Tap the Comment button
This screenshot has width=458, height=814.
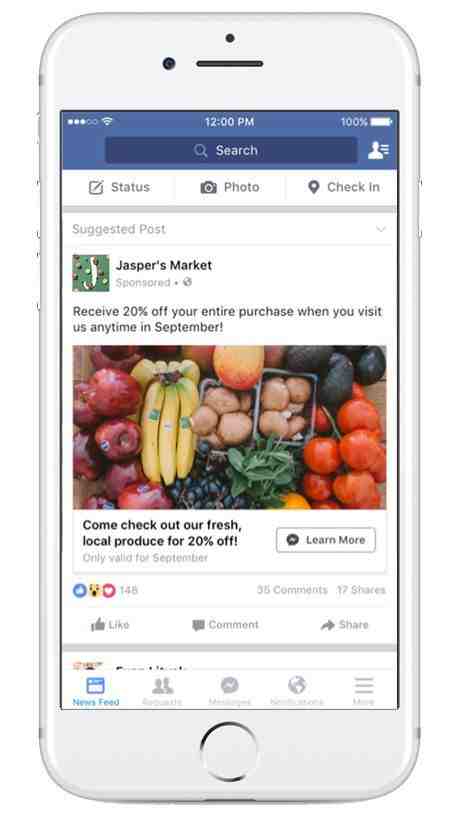coord(225,625)
